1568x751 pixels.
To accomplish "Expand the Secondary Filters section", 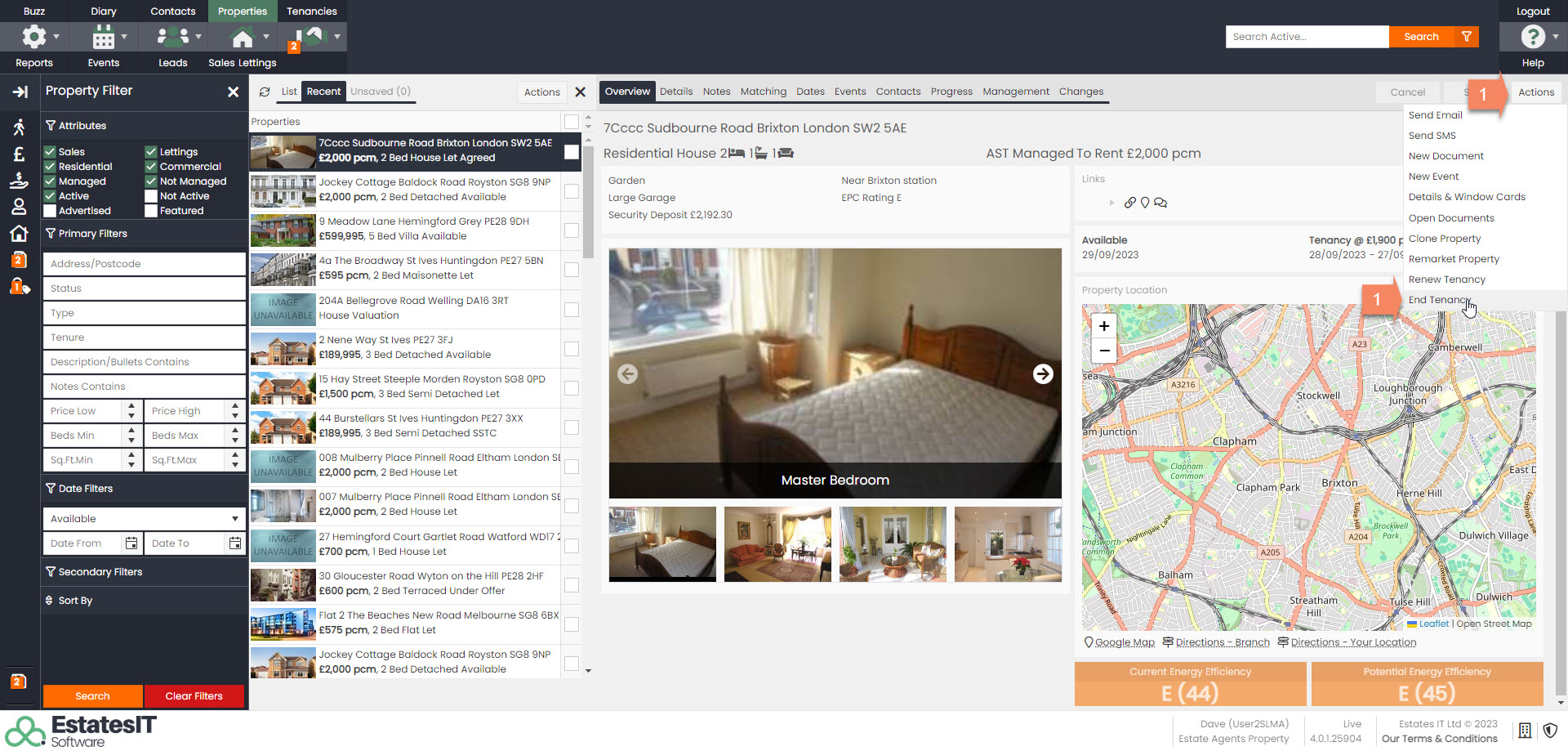I will (100, 572).
